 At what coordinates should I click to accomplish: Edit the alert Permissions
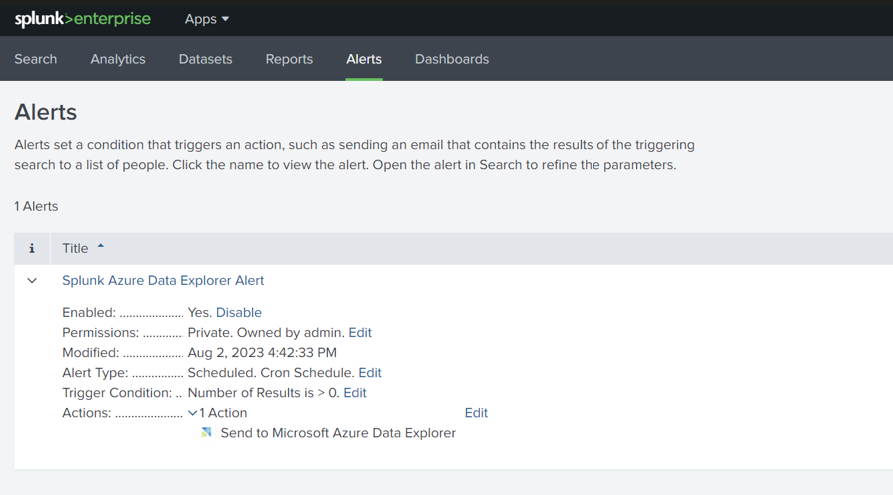[x=360, y=333]
